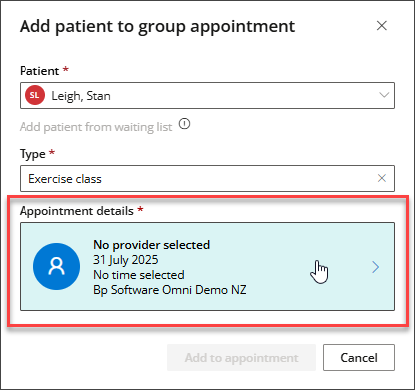Image resolution: width=415 pixels, height=390 pixels.
Task: Click the Add to appointment button
Action: pyautogui.click(x=241, y=358)
